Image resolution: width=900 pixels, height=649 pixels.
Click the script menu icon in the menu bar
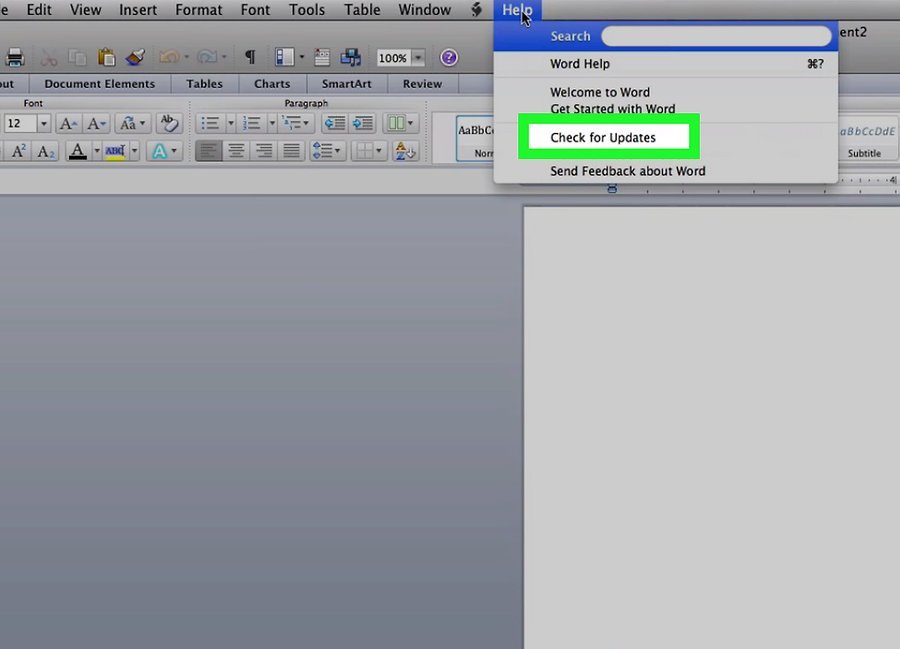pyautogui.click(x=476, y=10)
